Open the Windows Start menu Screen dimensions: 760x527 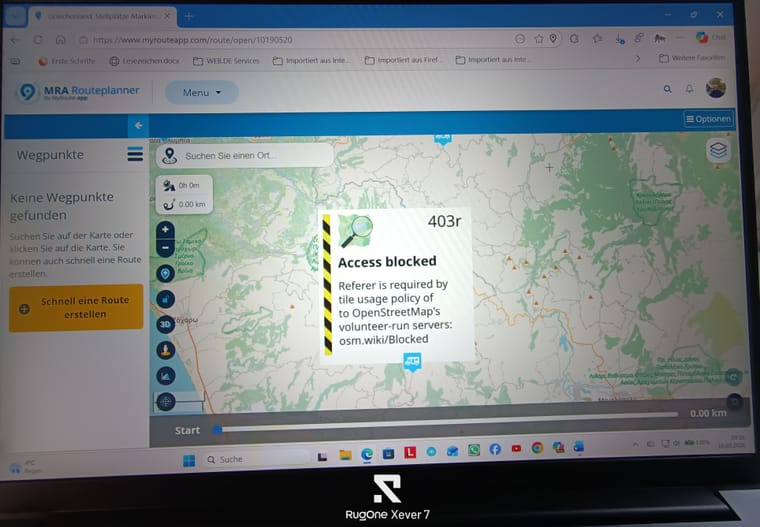[x=189, y=460]
